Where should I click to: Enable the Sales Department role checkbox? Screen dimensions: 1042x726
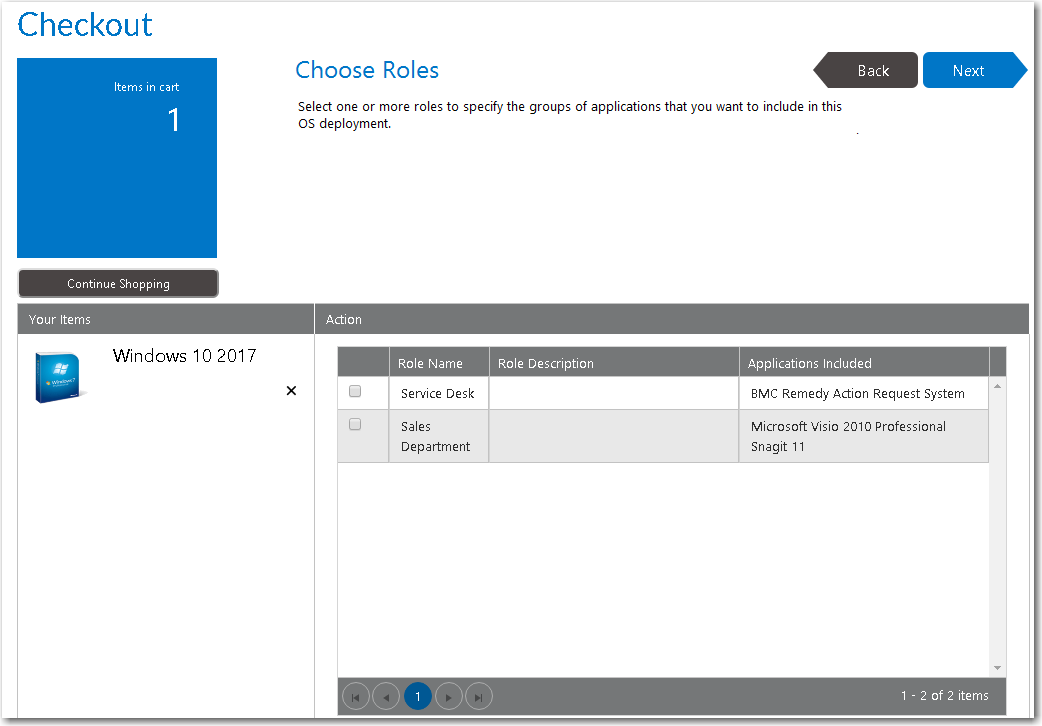[x=355, y=425]
